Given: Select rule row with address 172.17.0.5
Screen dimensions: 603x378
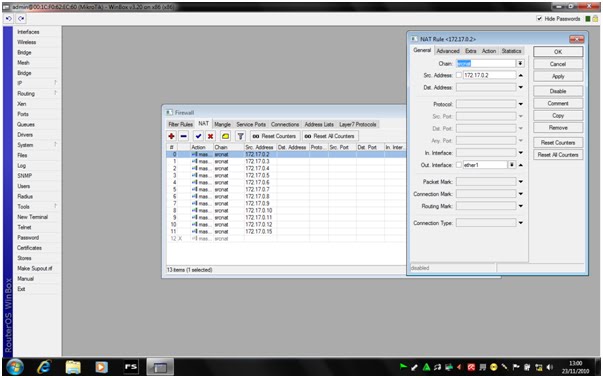Looking at the screenshot, I should (x=286, y=175).
